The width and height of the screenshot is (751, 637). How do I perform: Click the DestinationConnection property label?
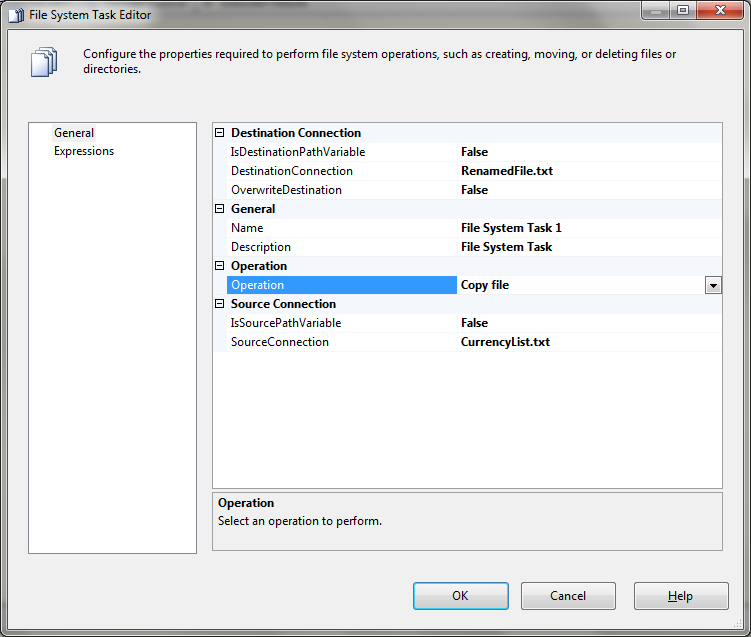click(292, 171)
